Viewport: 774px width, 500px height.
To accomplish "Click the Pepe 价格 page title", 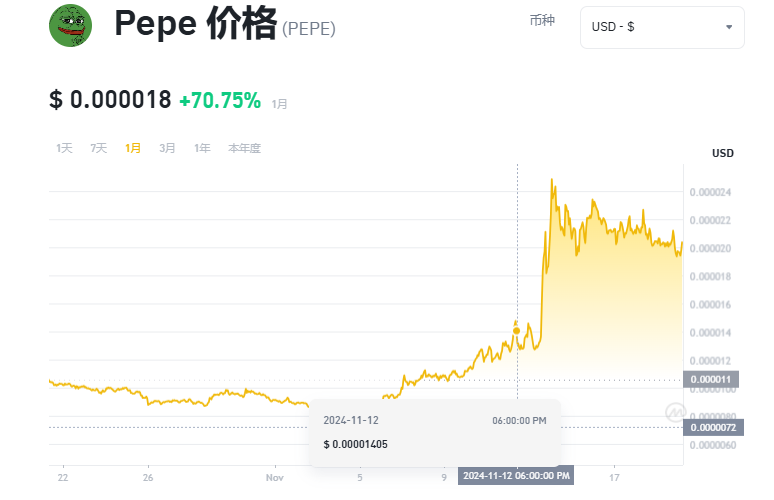I will (195, 25).
